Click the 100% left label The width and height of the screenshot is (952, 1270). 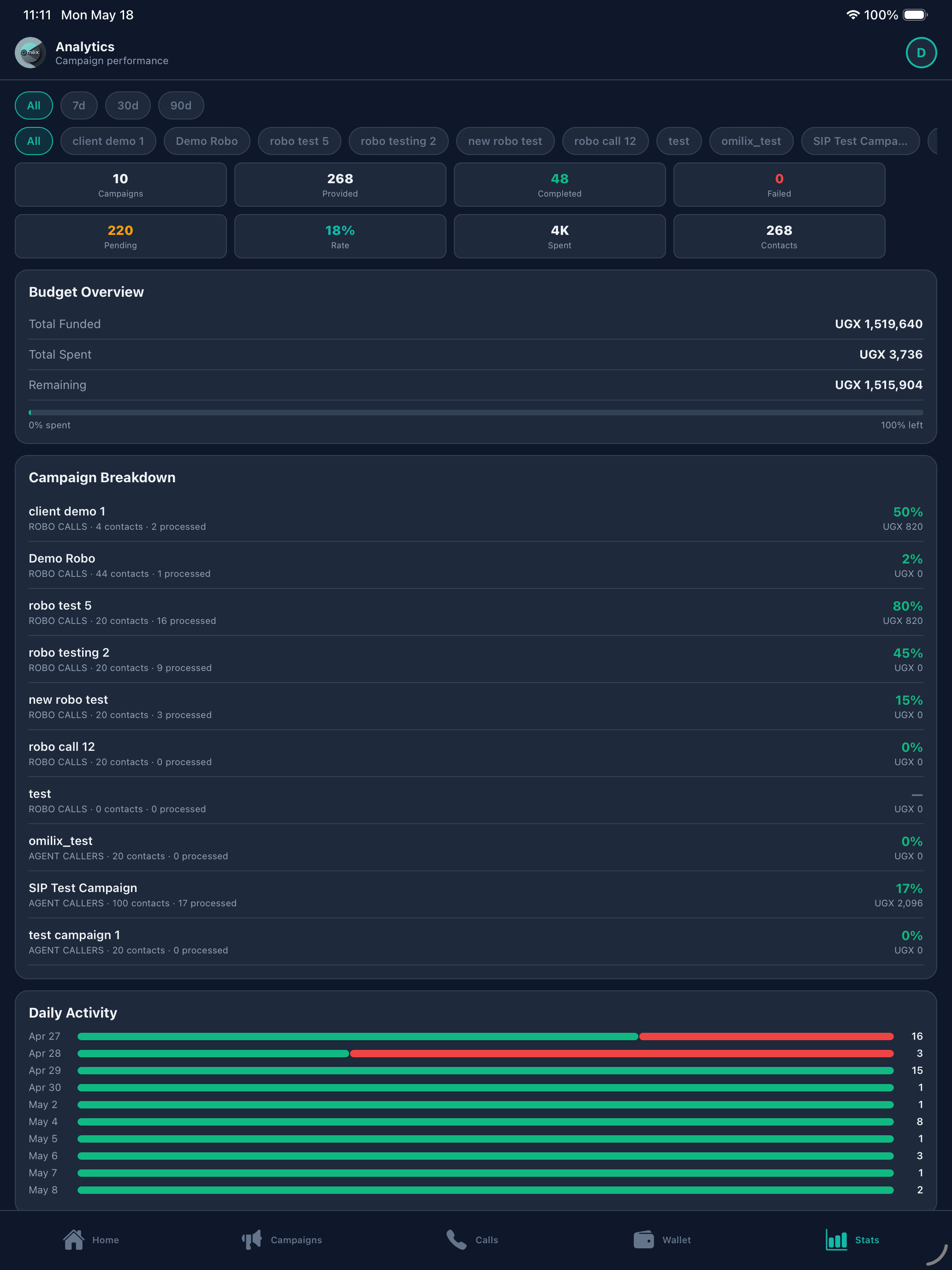point(902,425)
